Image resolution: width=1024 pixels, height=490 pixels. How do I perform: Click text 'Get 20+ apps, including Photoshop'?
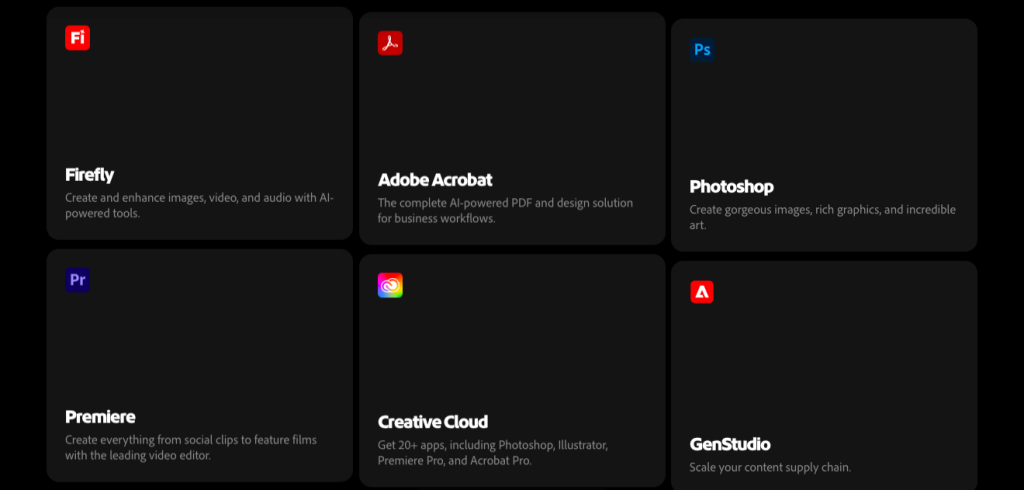[x=464, y=446]
